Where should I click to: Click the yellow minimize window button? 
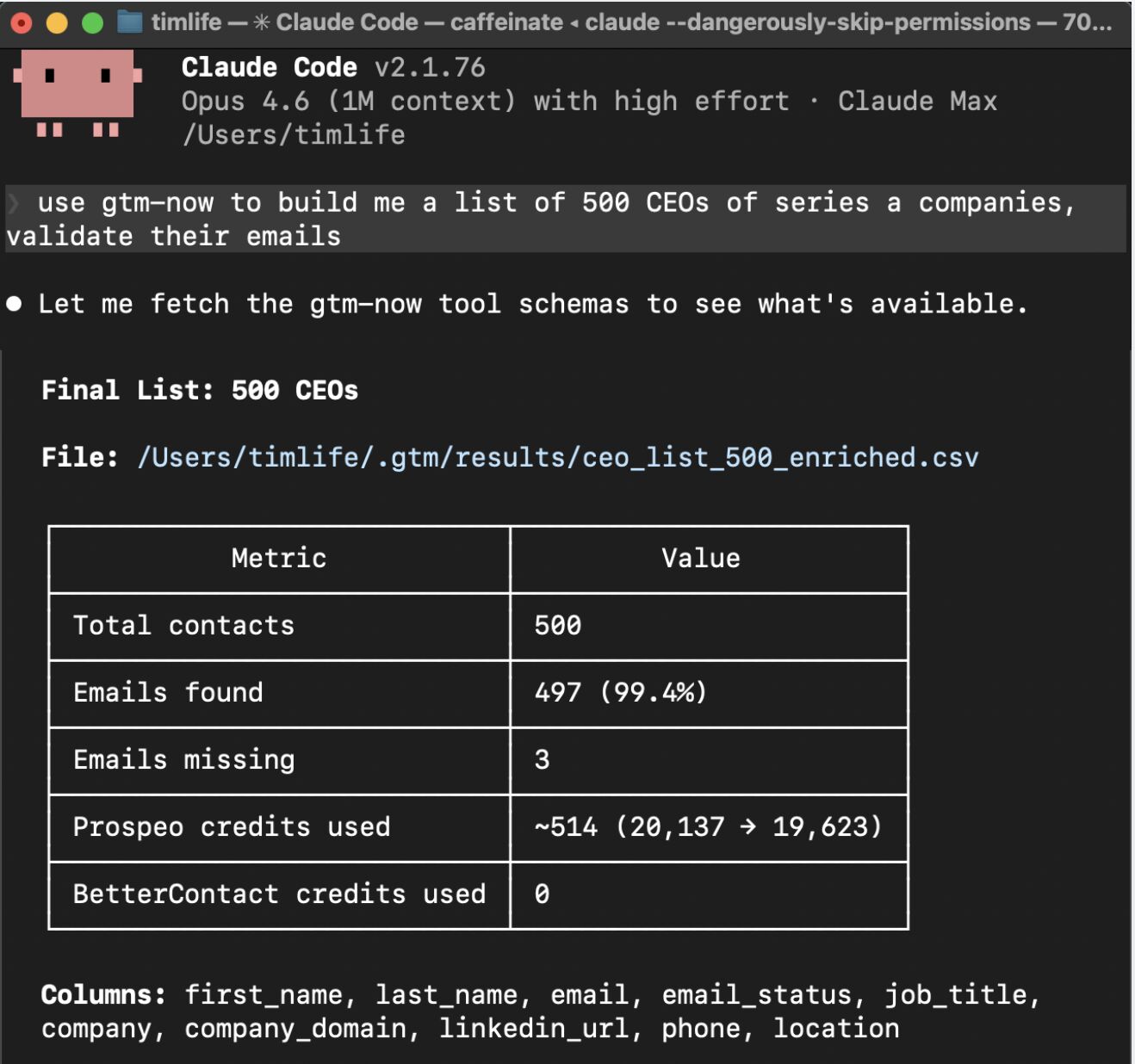pos(57,23)
